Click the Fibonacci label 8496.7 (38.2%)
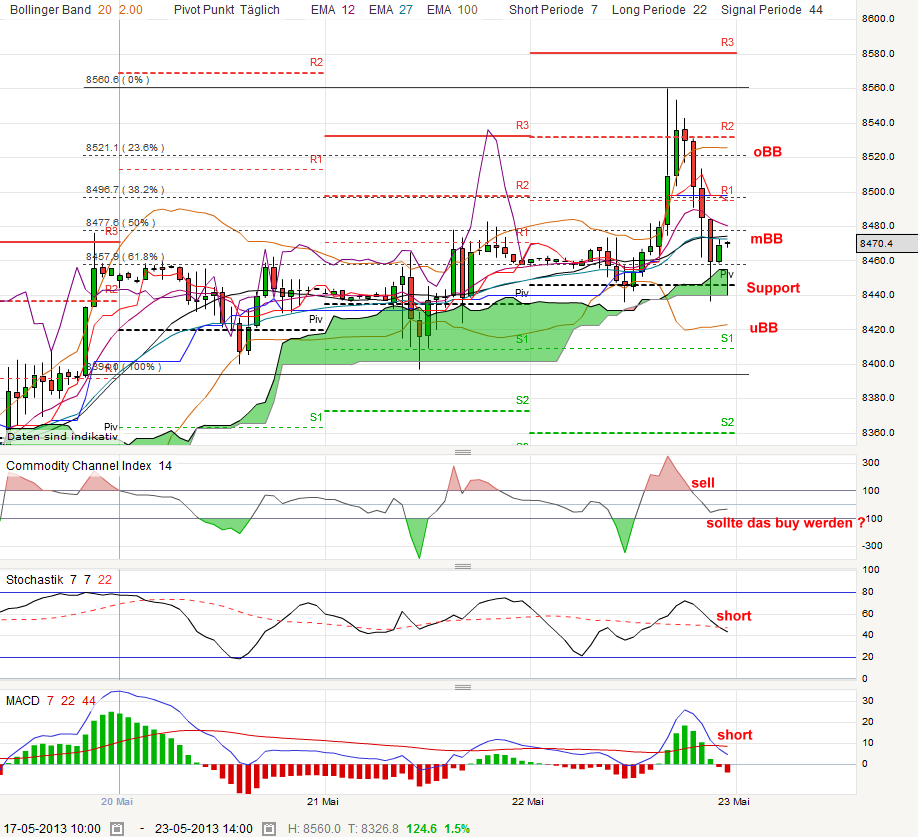Viewport: 918px width, 837px height. (x=125, y=190)
